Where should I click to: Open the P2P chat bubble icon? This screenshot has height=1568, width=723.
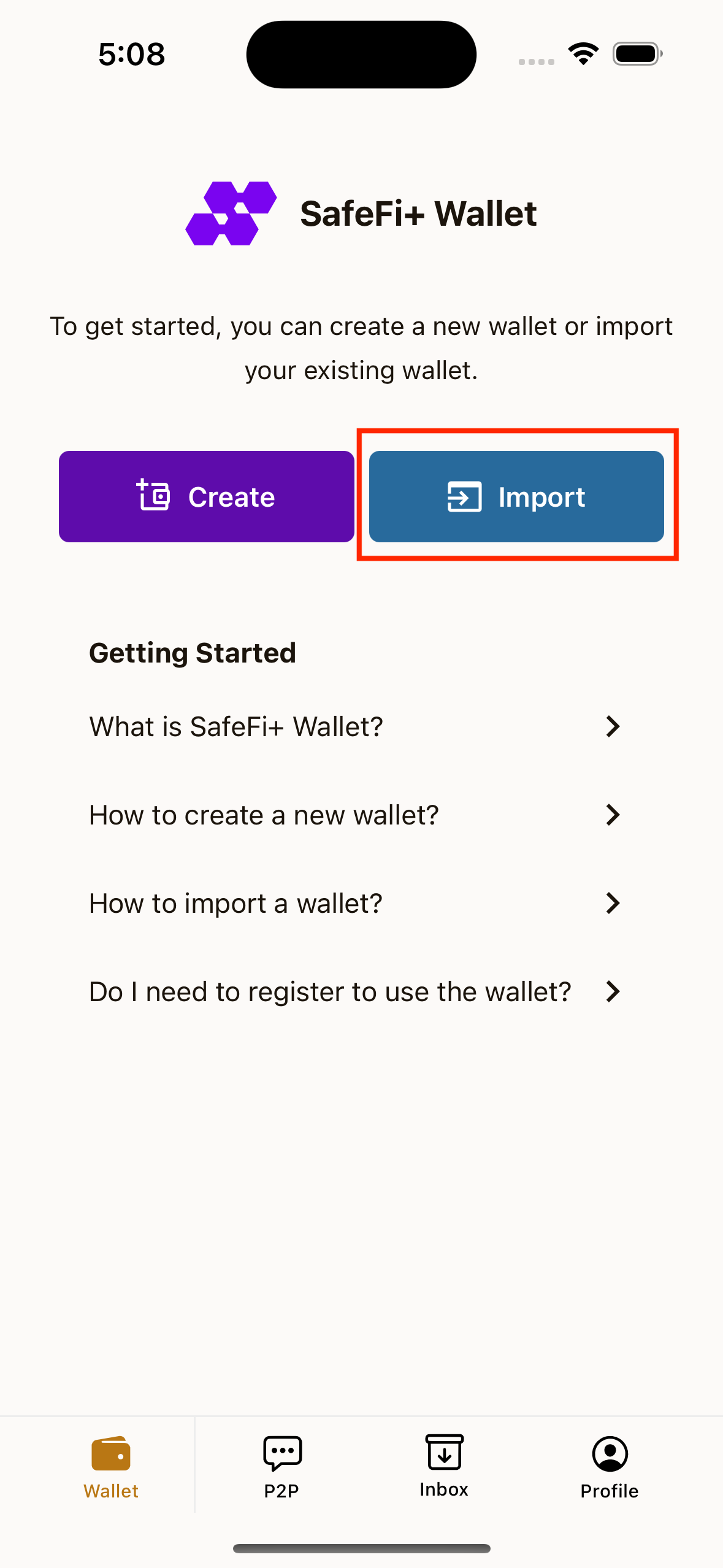282,1453
